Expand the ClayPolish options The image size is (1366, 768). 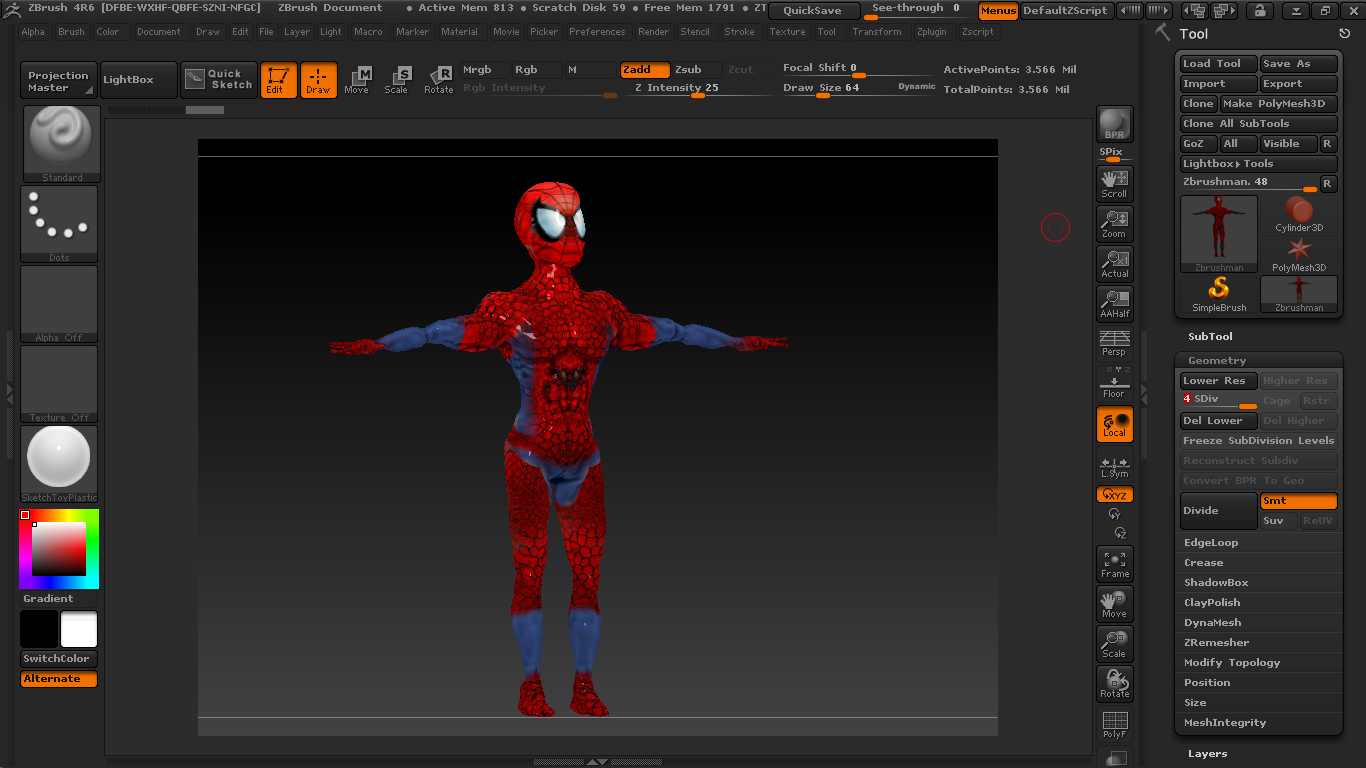(1212, 603)
